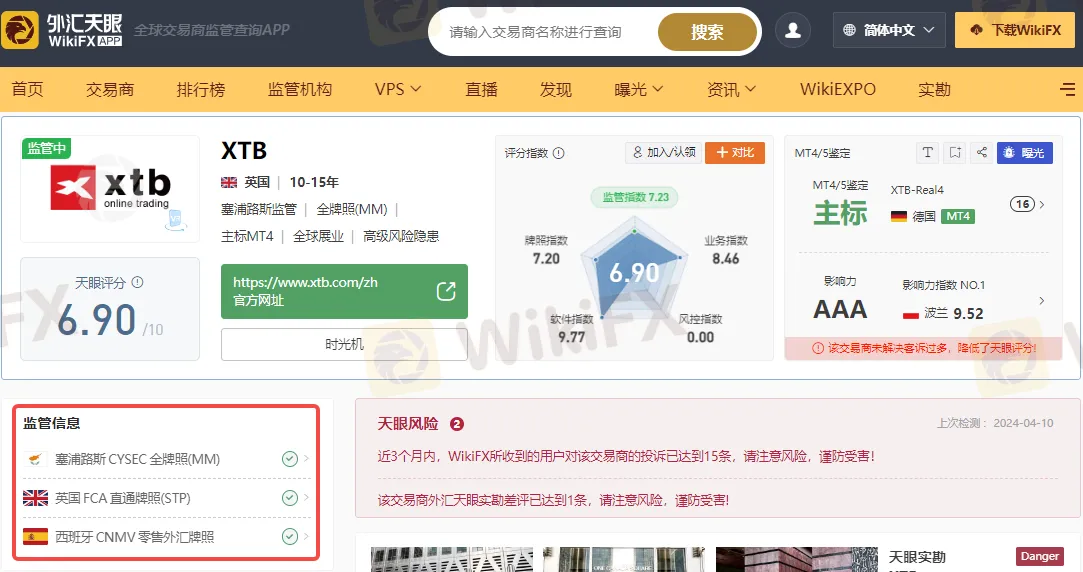Expand the 西班牙 CNMV row arrow
The image size is (1083, 572).
(x=306, y=536)
